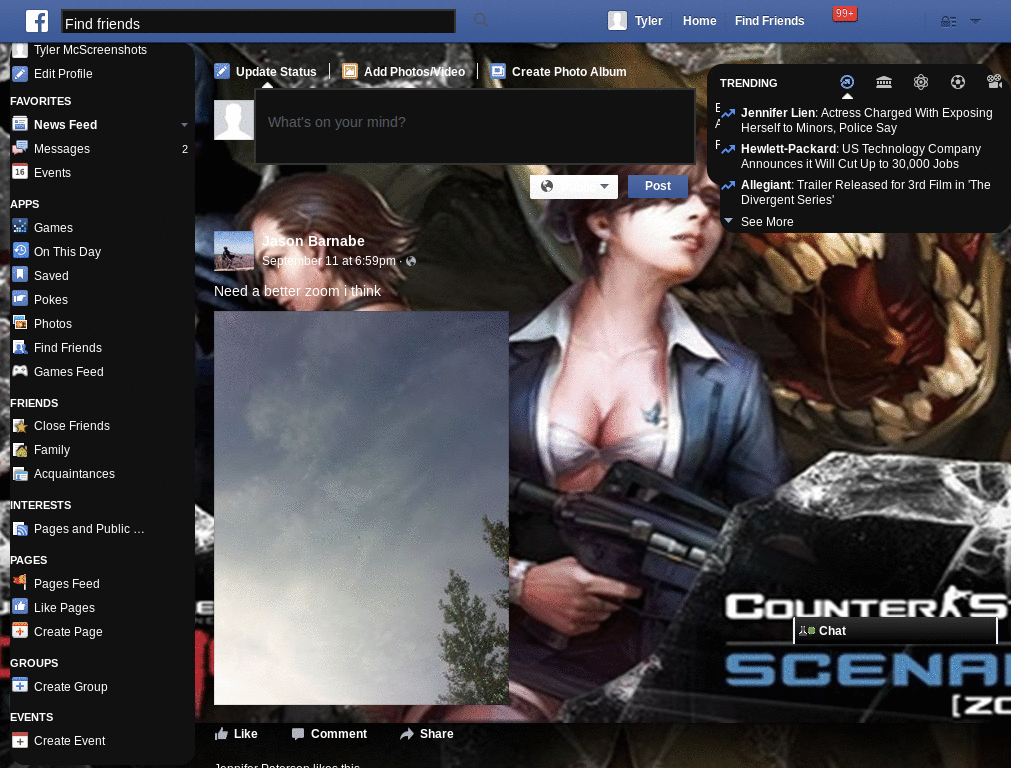This screenshot has height=768, width=1024.
Task: Open the Games Feed controller icon
Action: pyautogui.click(x=20, y=371)
